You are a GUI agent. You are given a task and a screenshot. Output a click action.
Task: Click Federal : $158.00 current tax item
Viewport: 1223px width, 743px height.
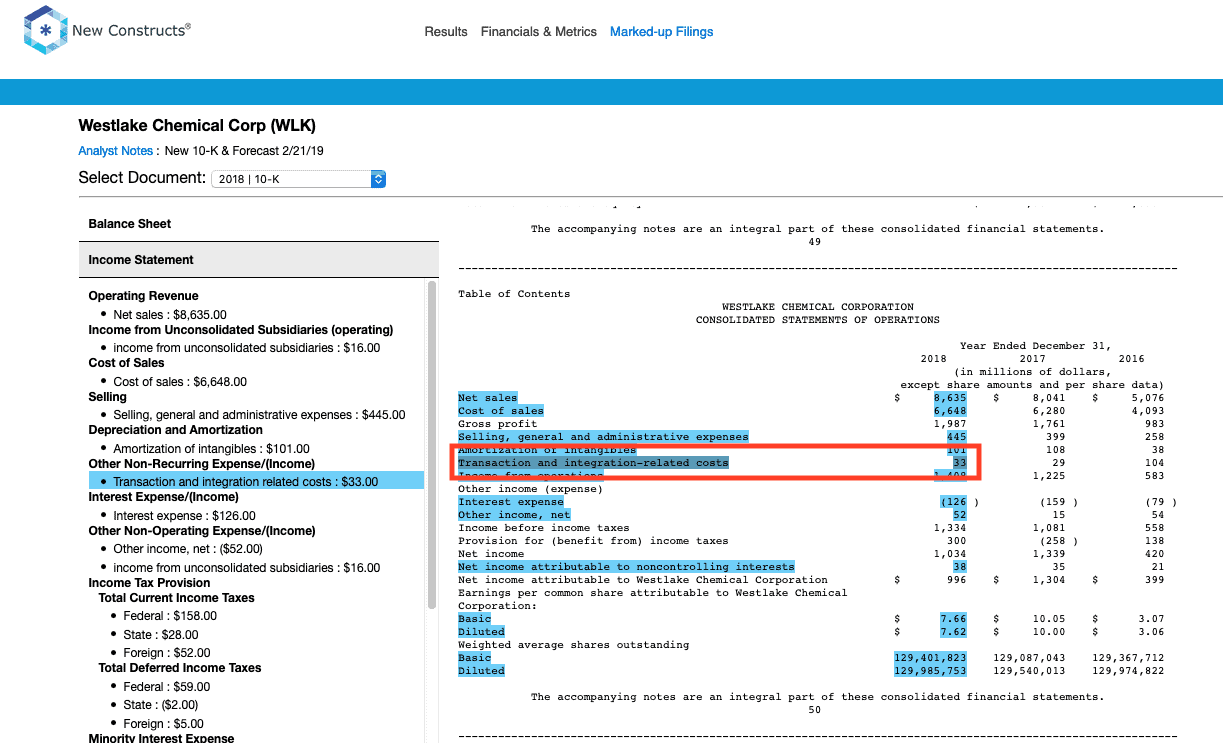click(x=170, y=616)
